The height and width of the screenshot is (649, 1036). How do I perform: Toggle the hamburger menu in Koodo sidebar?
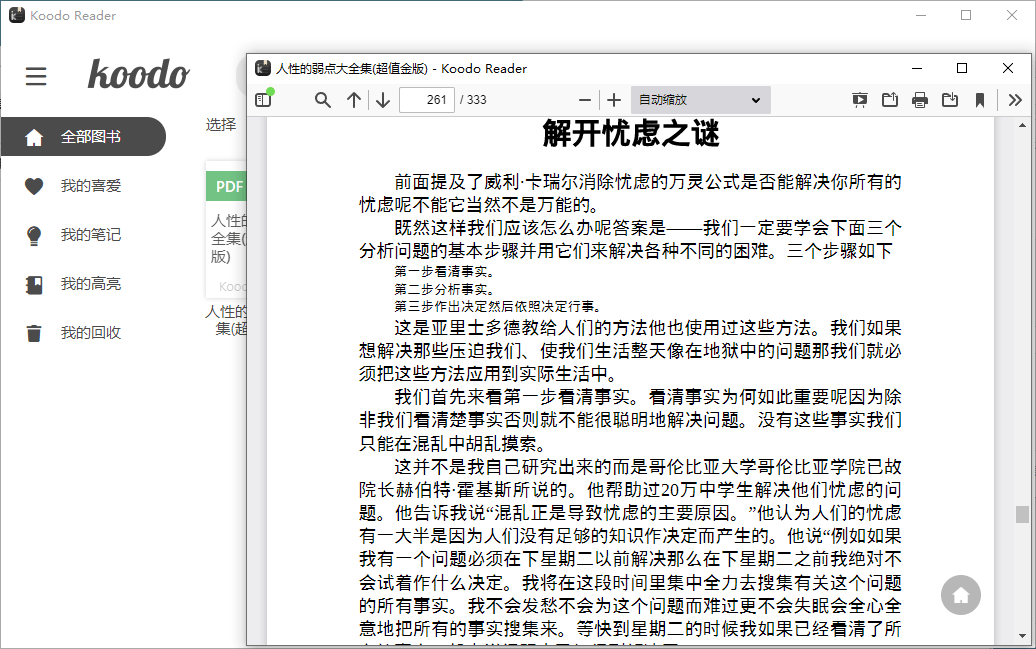[x=36, y=76]
